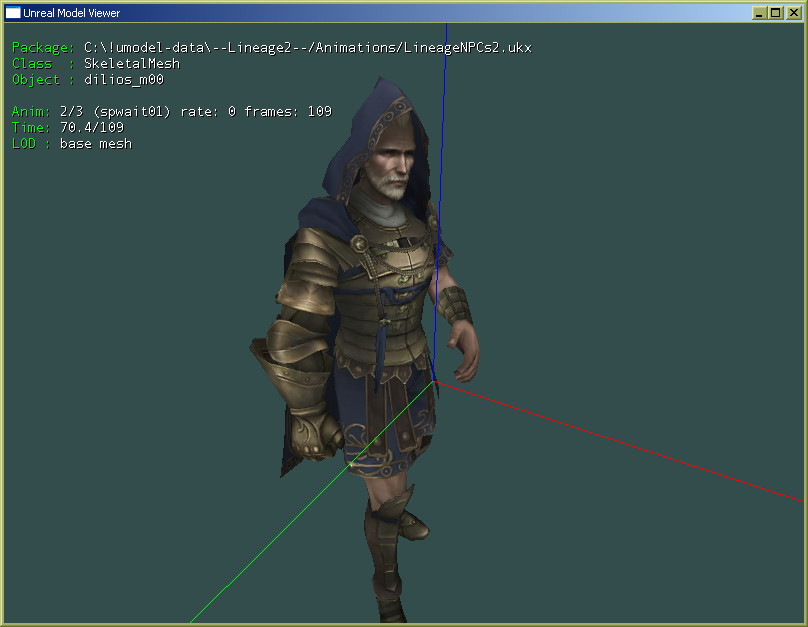
Task: Click the '70.4/109' time value
Action: click(x=92, y=127)
